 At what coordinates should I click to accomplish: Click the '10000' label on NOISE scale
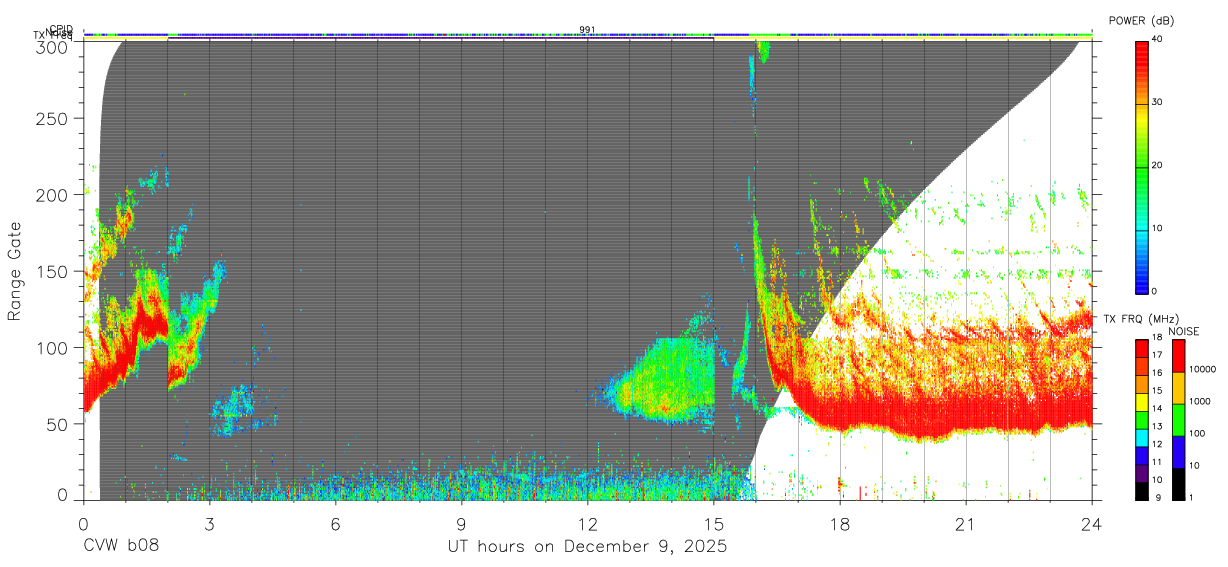pos(1201,370)
